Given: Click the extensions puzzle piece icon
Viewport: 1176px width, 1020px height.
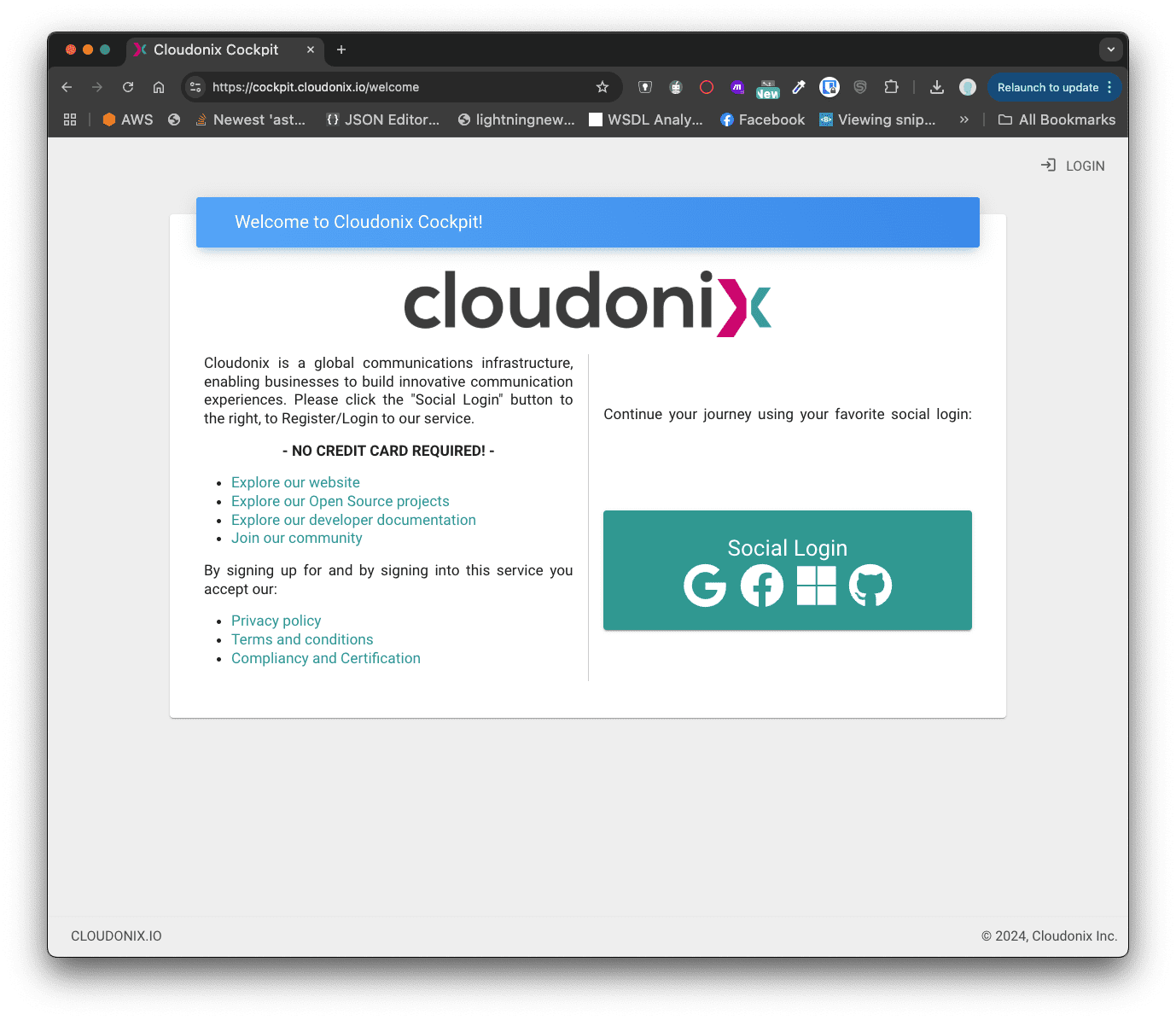Looking at the screenshot, I should 891,87.
